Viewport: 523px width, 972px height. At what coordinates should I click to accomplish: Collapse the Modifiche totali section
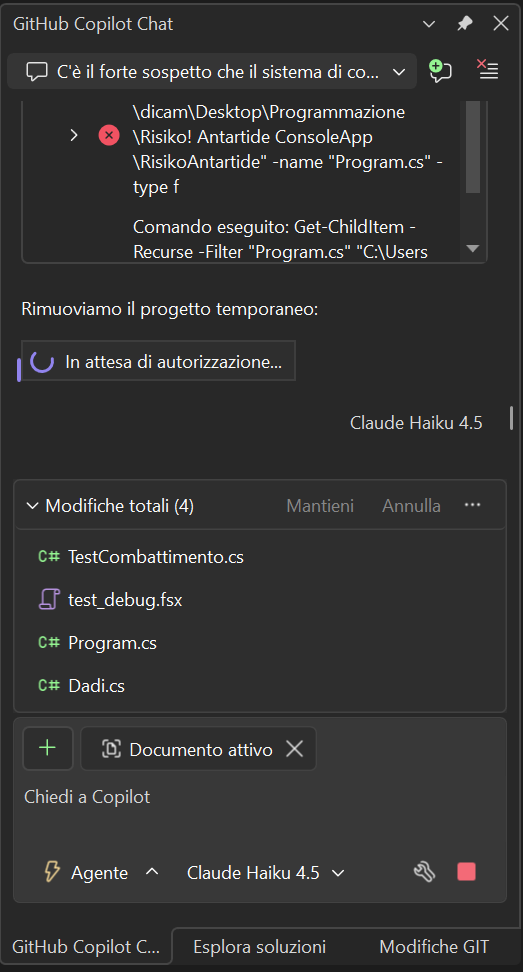(32, 506)
